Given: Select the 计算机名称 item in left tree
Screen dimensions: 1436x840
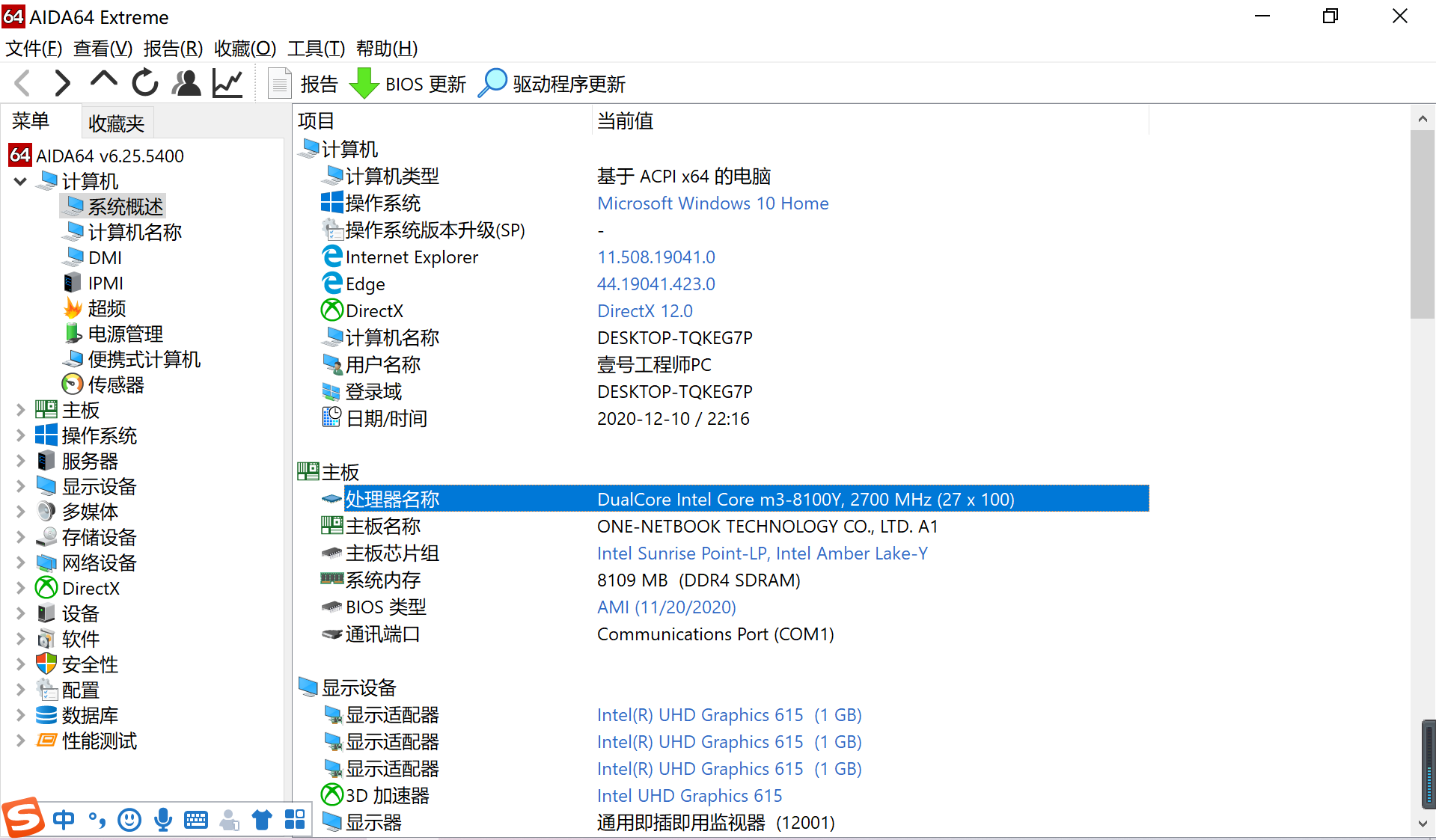Looking at the screenshot, I should pos(122,232).
